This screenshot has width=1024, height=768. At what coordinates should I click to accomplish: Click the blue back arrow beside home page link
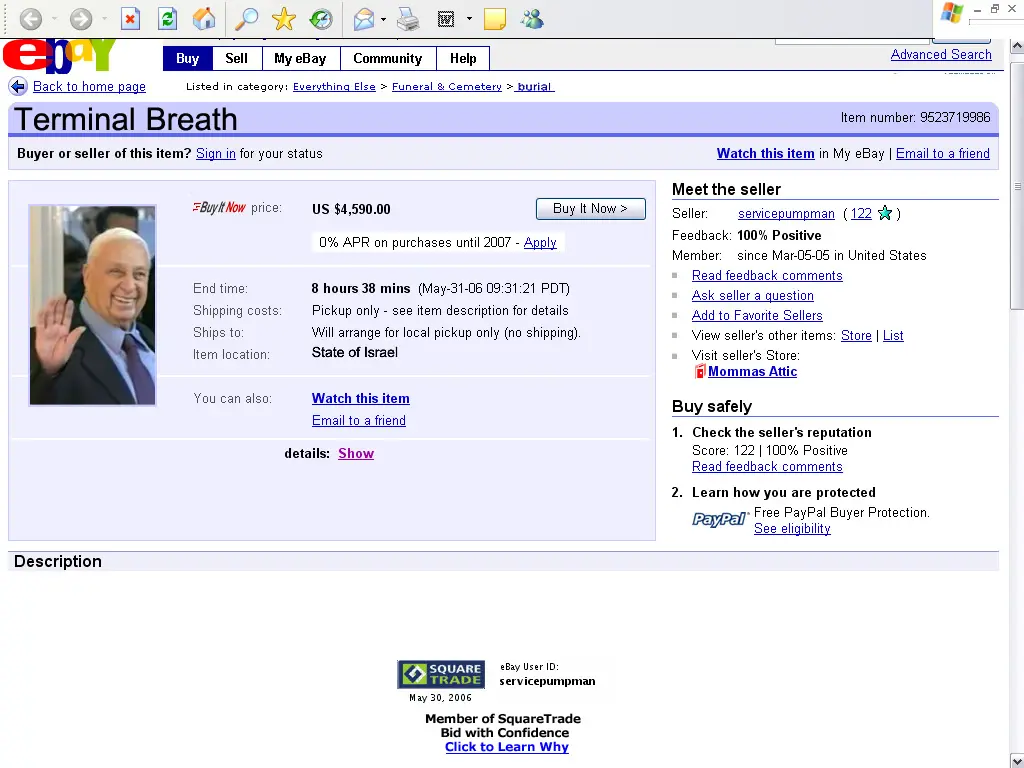[x=18, y=86]
